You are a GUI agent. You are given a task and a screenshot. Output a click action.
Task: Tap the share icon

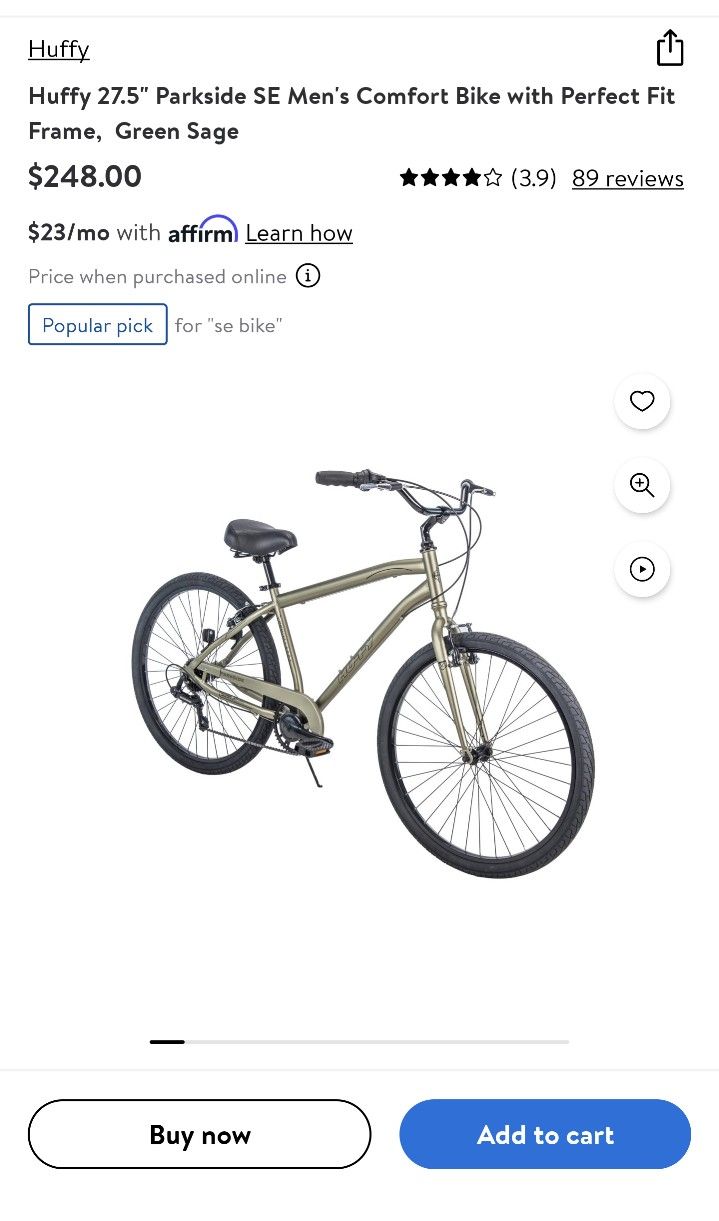670,47
